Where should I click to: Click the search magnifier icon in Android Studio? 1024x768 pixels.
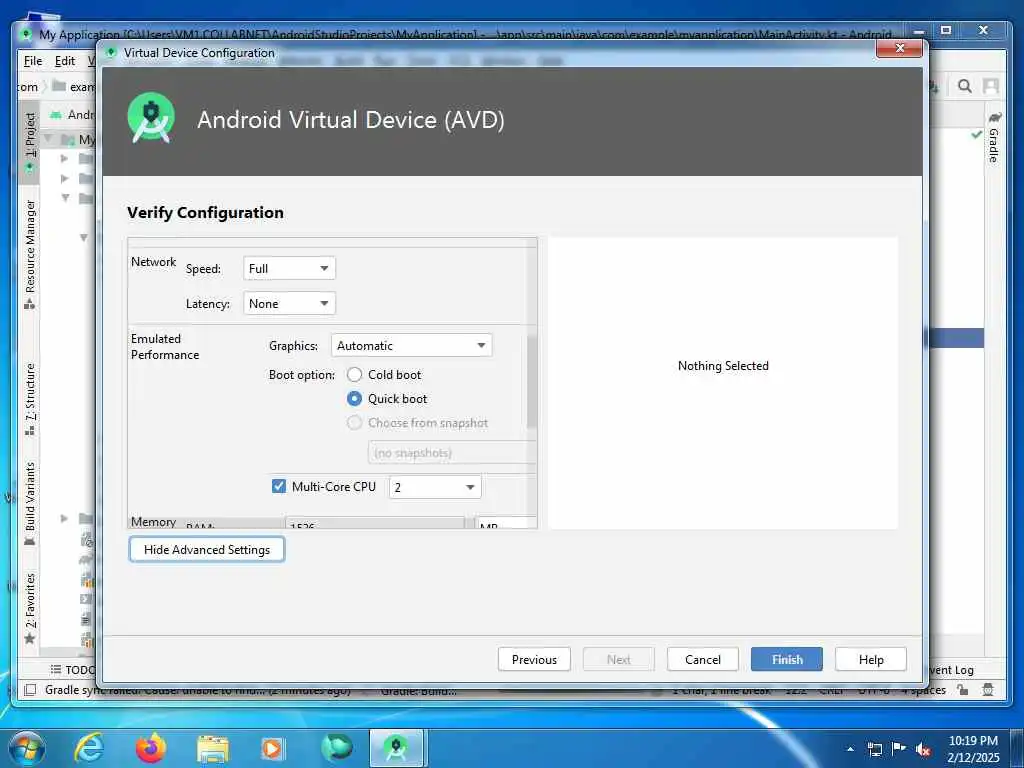(x=965, y=86)
